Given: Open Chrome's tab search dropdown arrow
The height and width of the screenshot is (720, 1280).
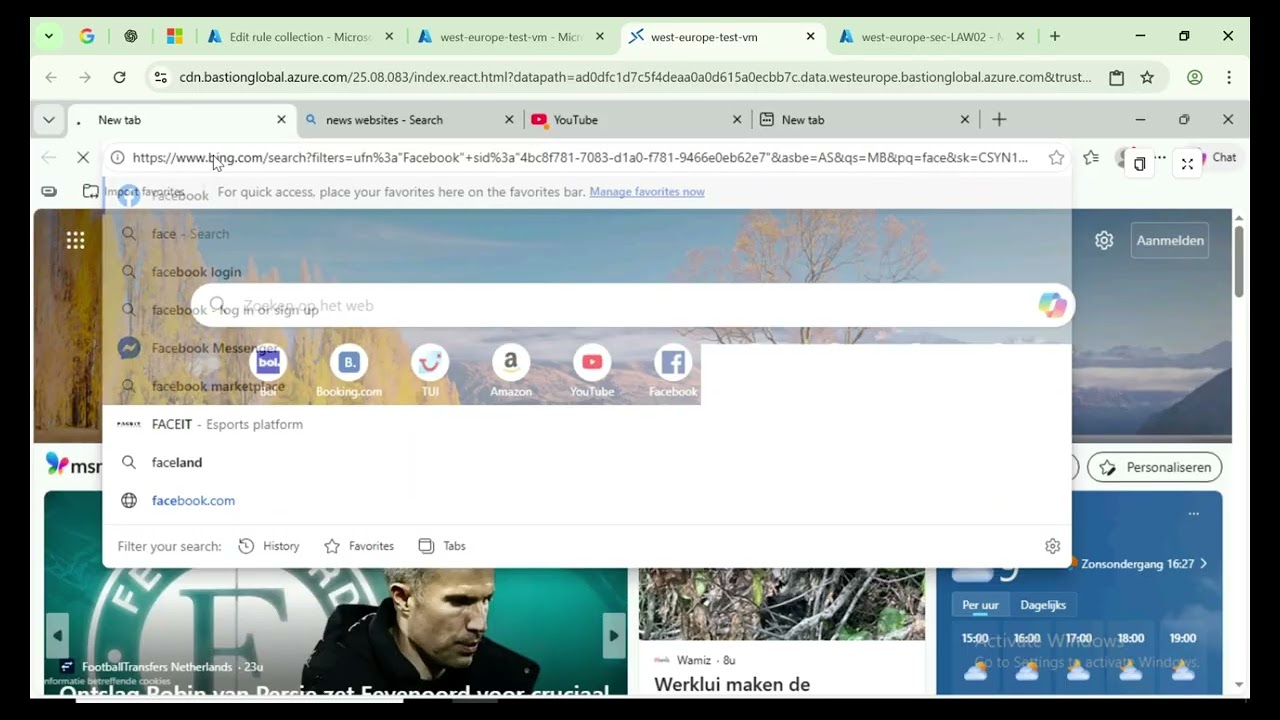Looking at the screenshot, I should (48, 36).
